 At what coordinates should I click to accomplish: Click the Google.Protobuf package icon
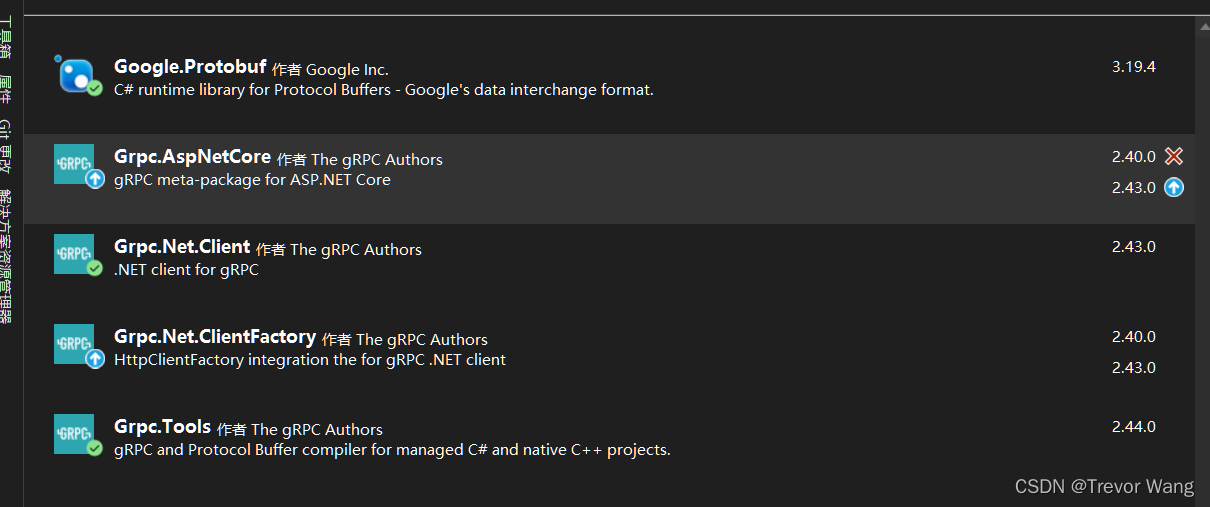pos(76,75)
